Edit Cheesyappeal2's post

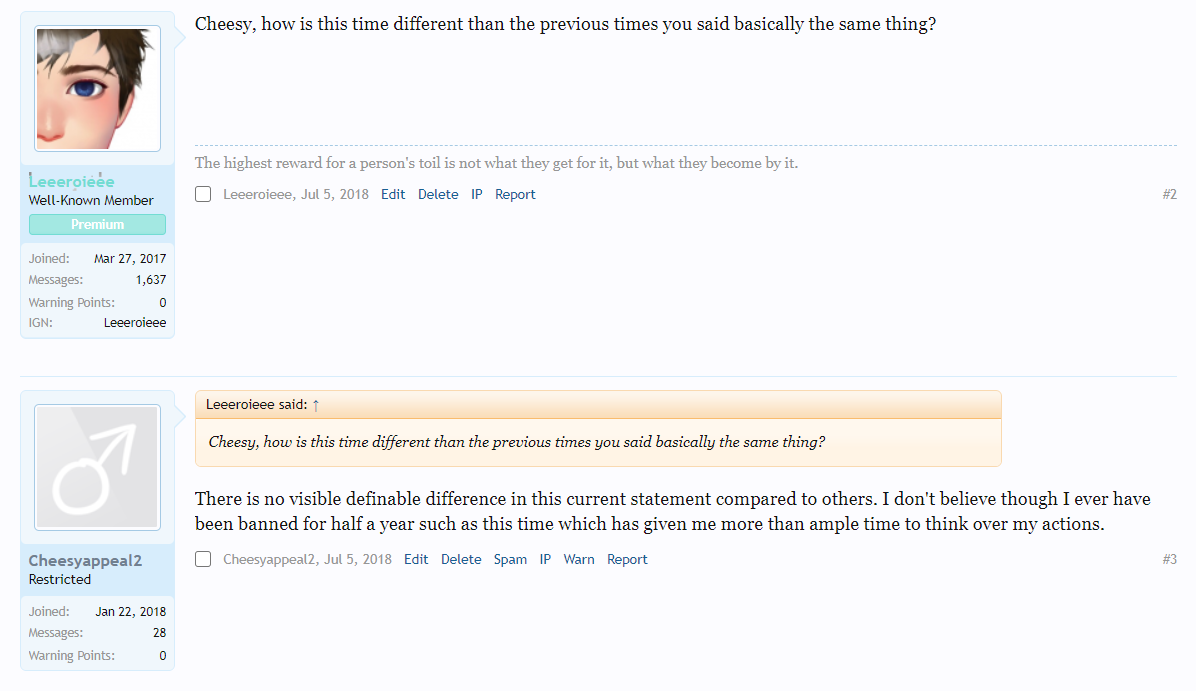coord(416,560)
